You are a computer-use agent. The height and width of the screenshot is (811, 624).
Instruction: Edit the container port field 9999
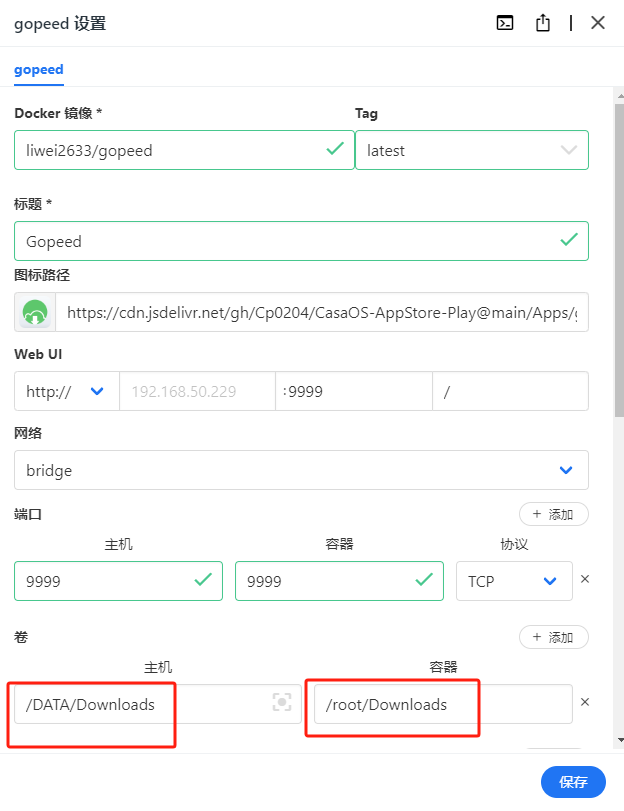tap(339, 581)
